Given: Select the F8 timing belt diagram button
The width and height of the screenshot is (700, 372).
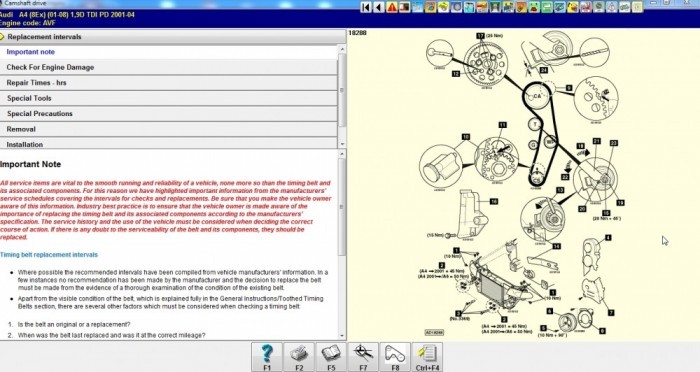Looking at the screenshot, I should click(x=395, y=357).
